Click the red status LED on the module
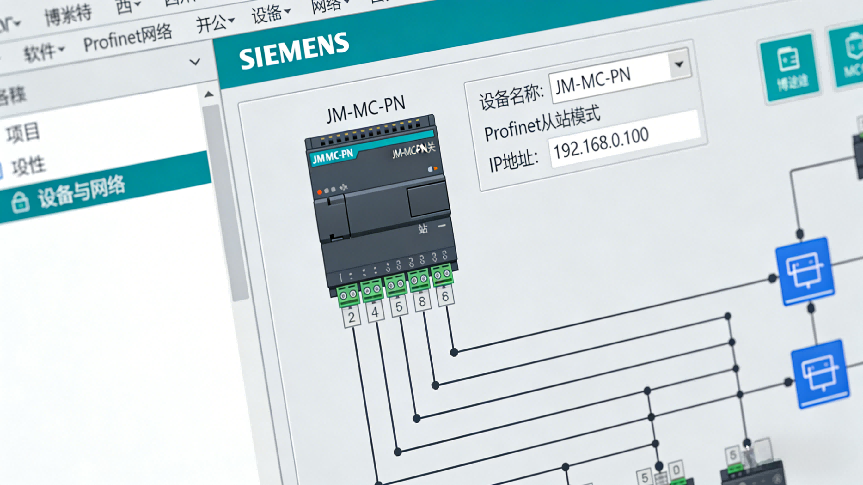The height and width of the screenshot is (485, 863). coord(319,192)
